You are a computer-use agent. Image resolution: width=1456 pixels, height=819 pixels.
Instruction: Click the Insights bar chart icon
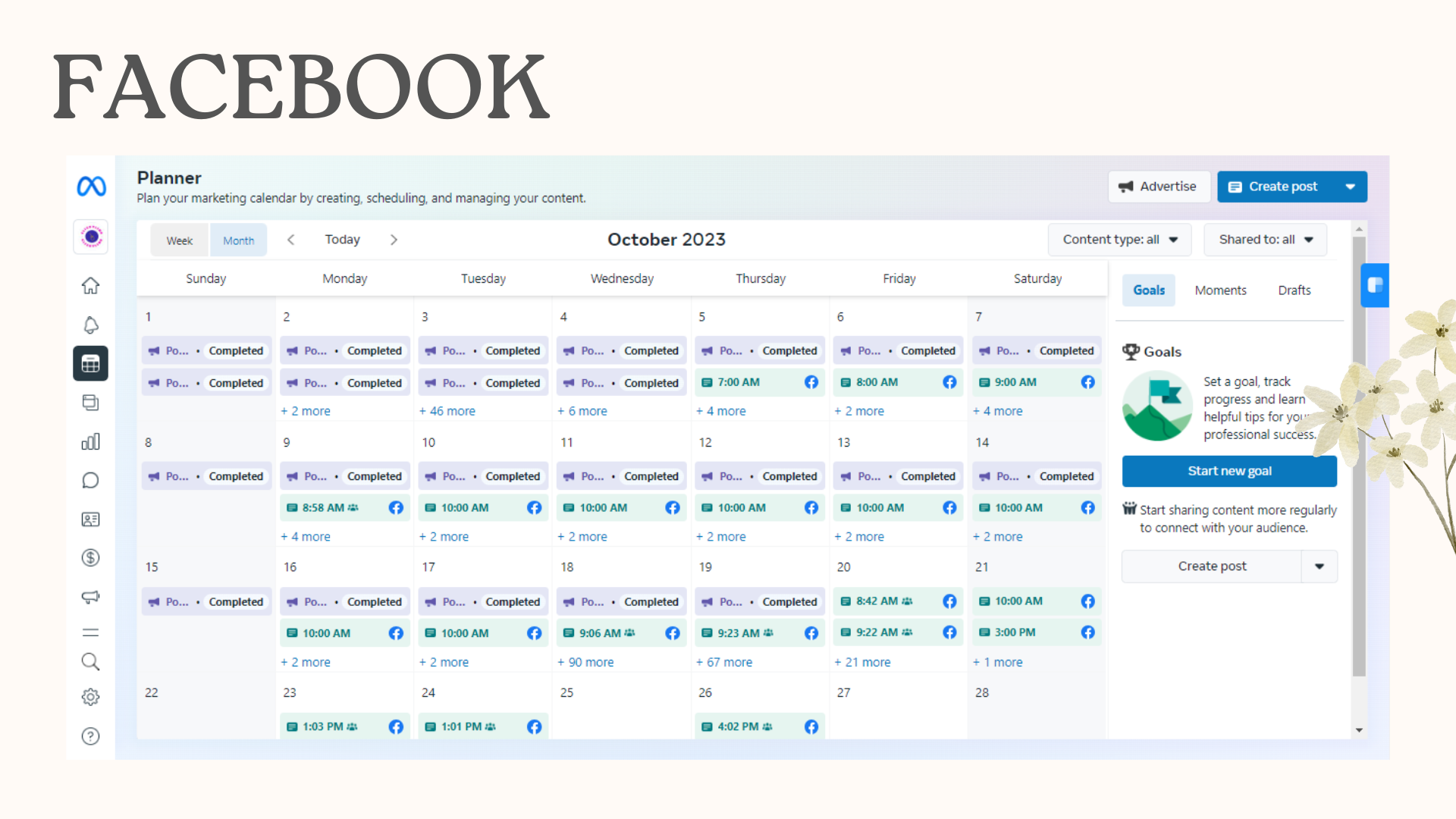(x=90, y=441)
